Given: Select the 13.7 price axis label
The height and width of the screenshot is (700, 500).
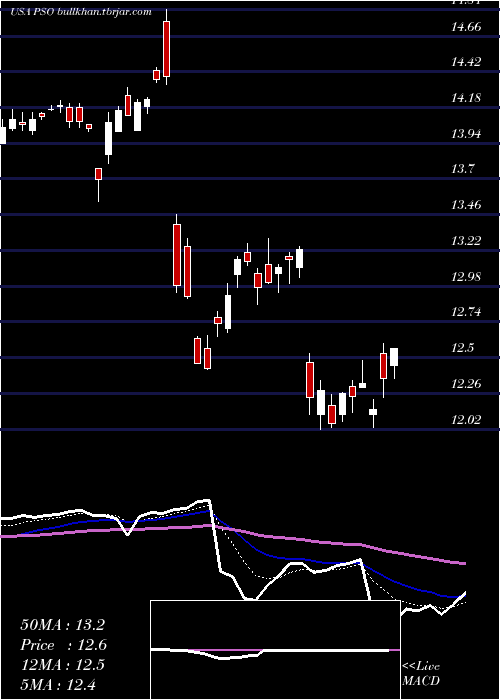Looking at the screenshot, I should pos(463,169).
